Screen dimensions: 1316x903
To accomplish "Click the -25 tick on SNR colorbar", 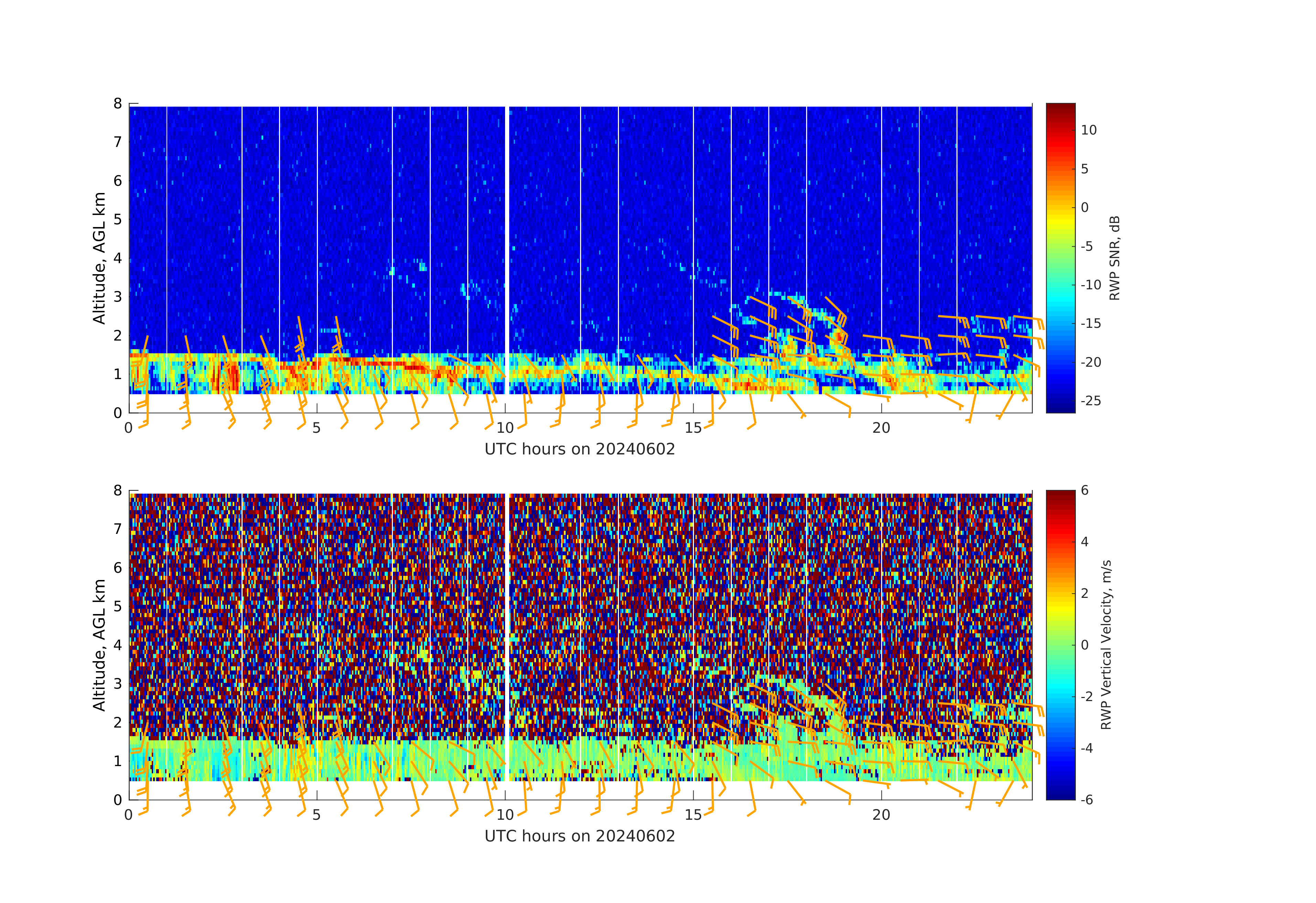I will point(1091,401).
